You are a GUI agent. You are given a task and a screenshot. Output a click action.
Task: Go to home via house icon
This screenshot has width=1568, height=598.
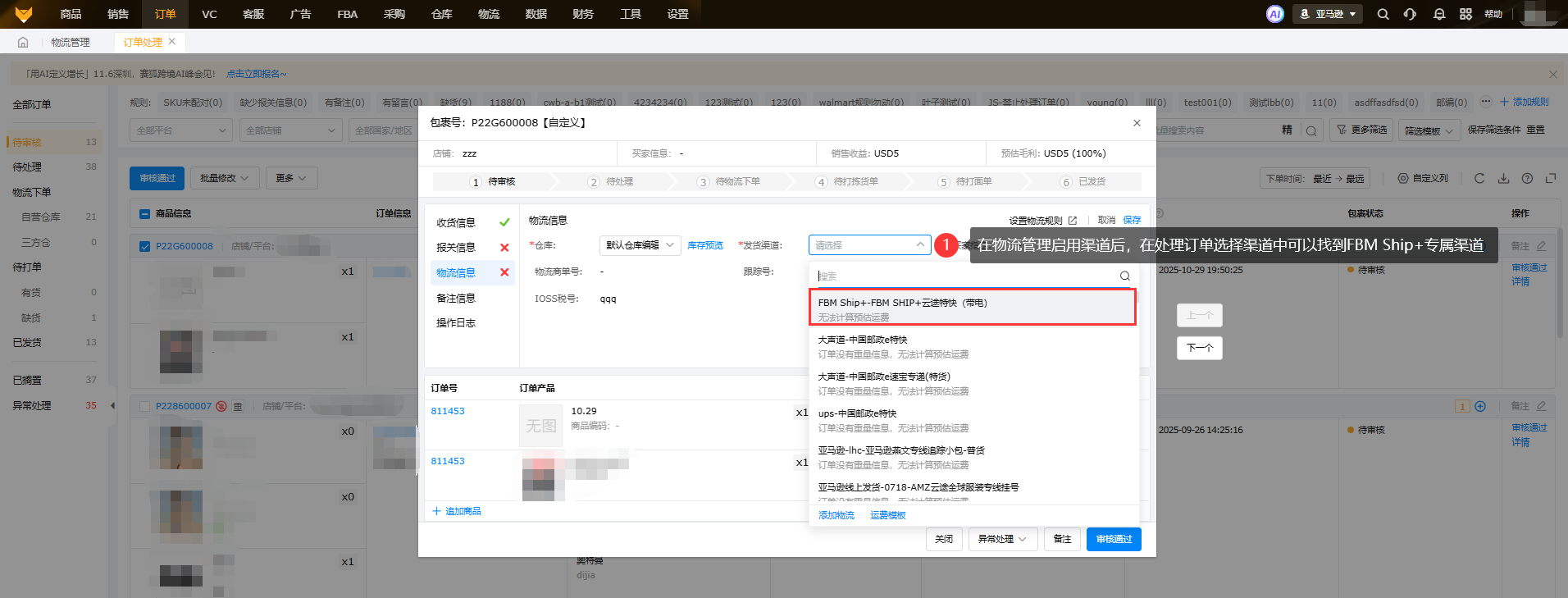coord(23,42)
